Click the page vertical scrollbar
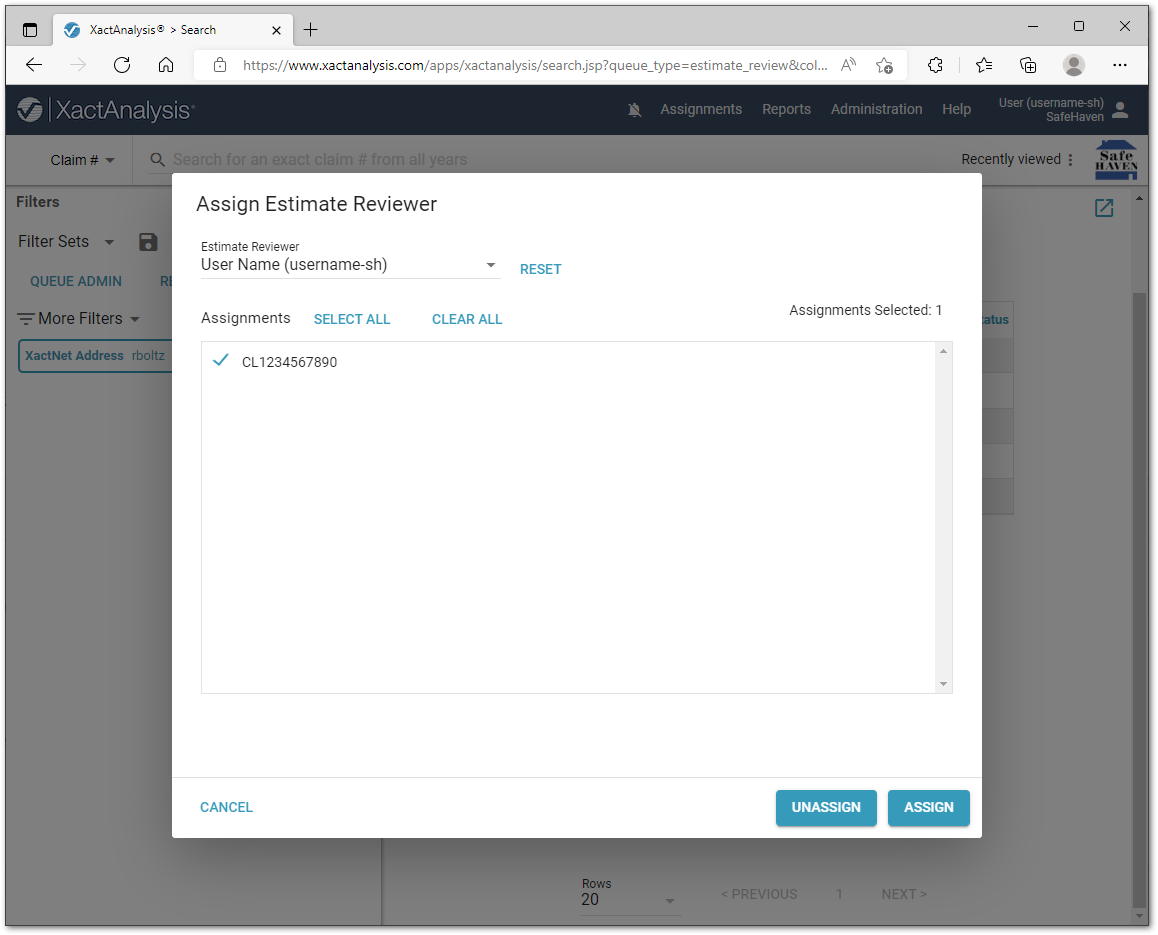This screenshot has height=935, width=1158. [x=1140, y=598]
